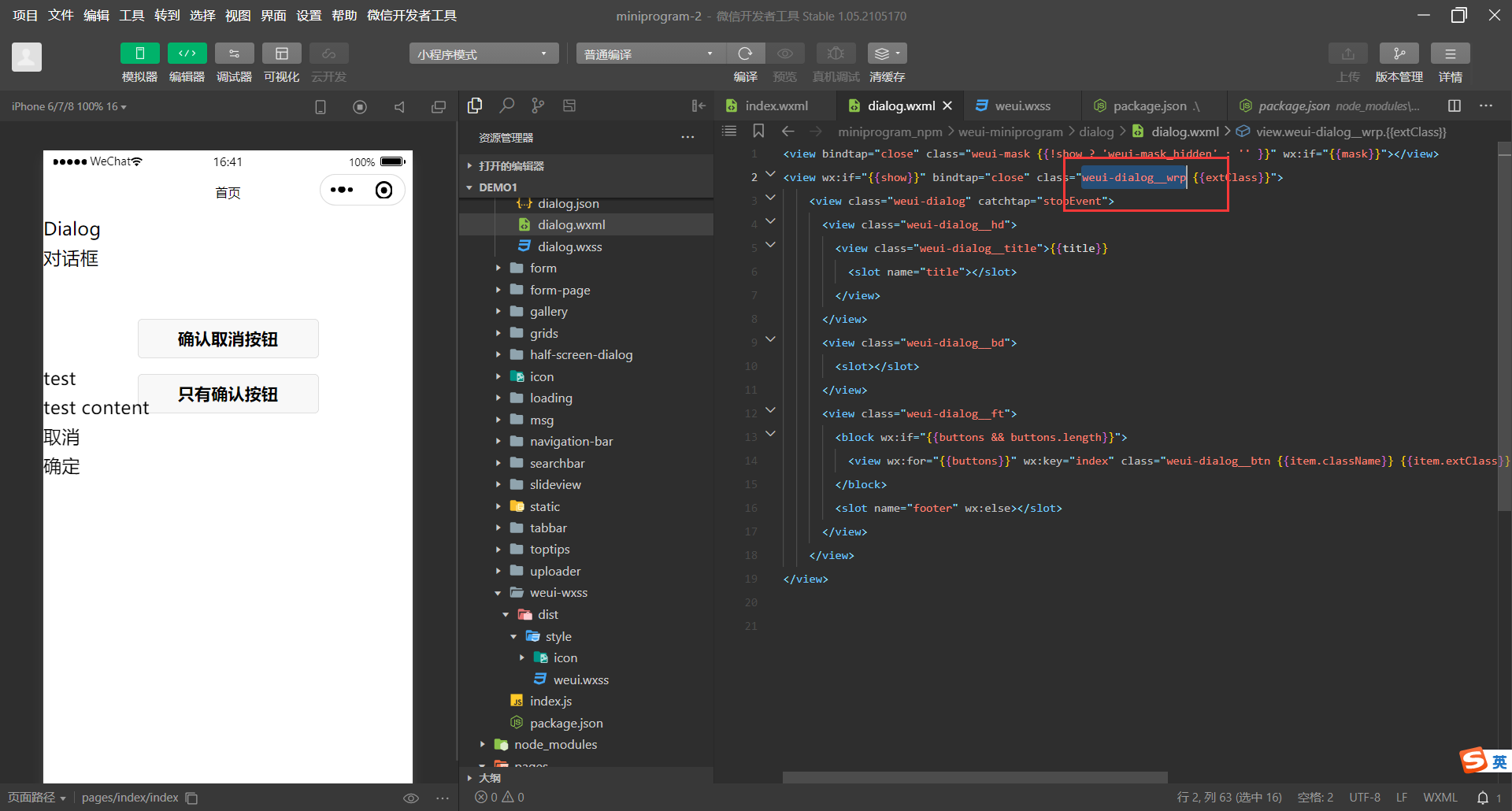Click the editor layout panel icon
Image resolution: width=1512 pixels, height=811 pixels.
pos(569,106)
